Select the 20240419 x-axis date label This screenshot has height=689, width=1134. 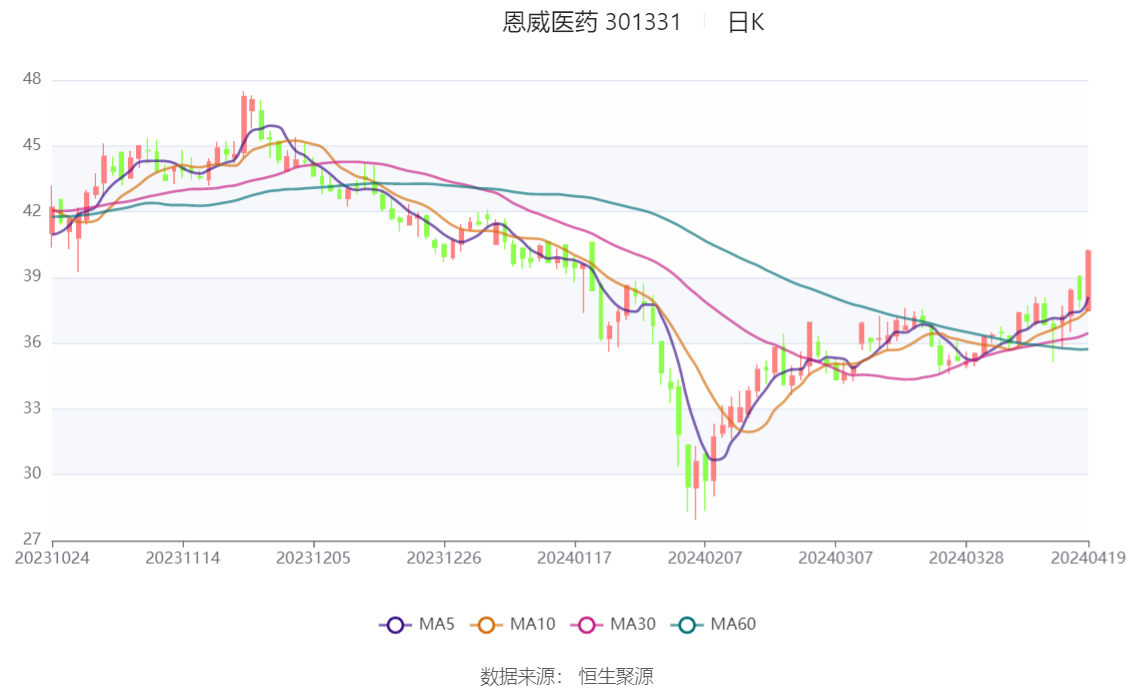[x=1088, y=558]
